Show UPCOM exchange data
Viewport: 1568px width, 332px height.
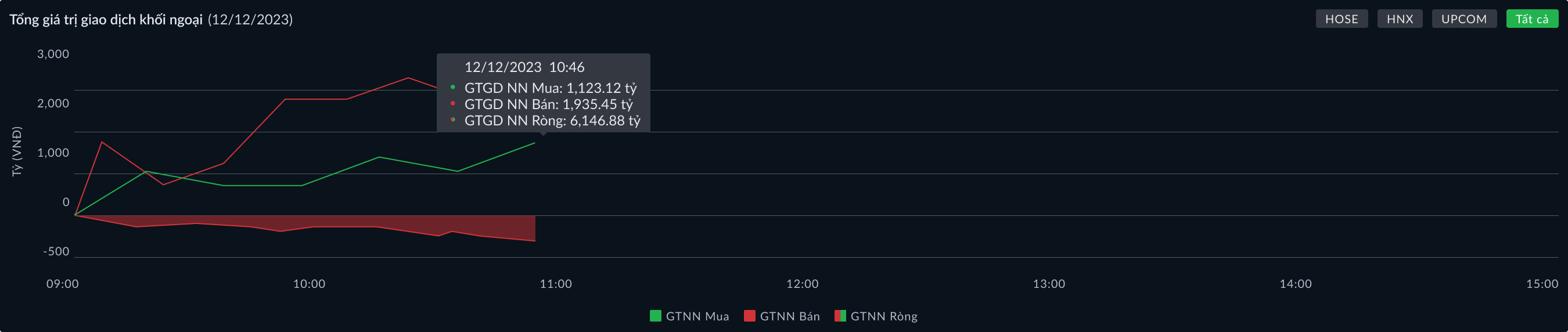click(x=1463, y=19)
